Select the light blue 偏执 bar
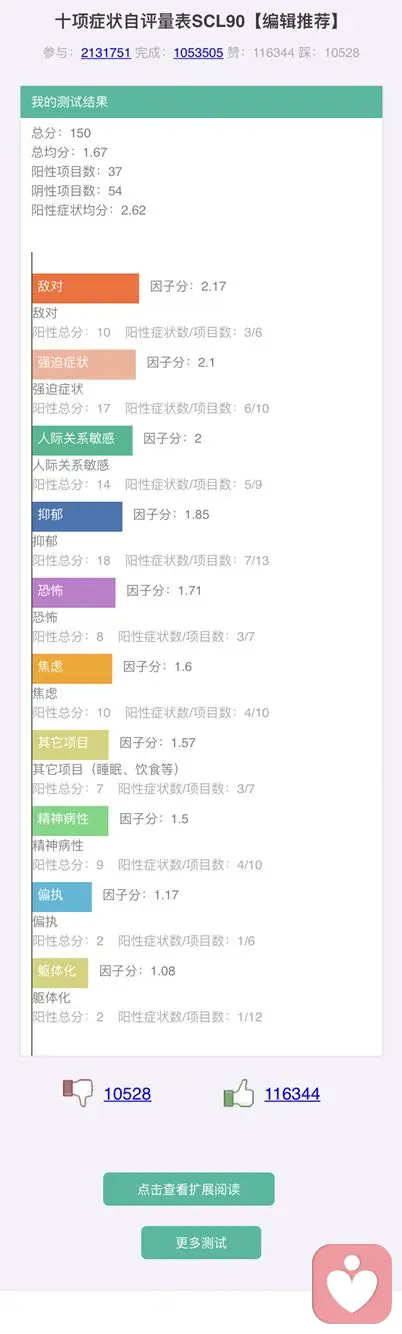This screenshot has height=1334, width=402. click(x=62, y=896)
